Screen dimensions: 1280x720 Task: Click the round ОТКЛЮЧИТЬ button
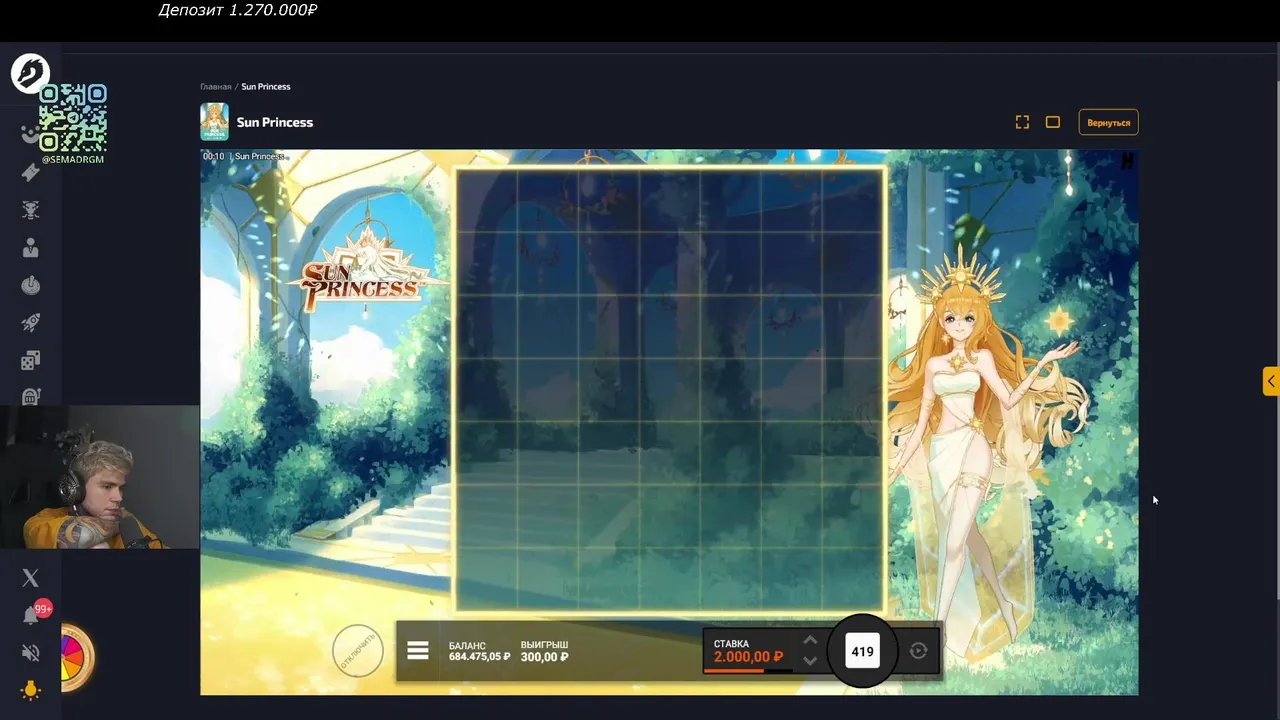pos(358,651)
